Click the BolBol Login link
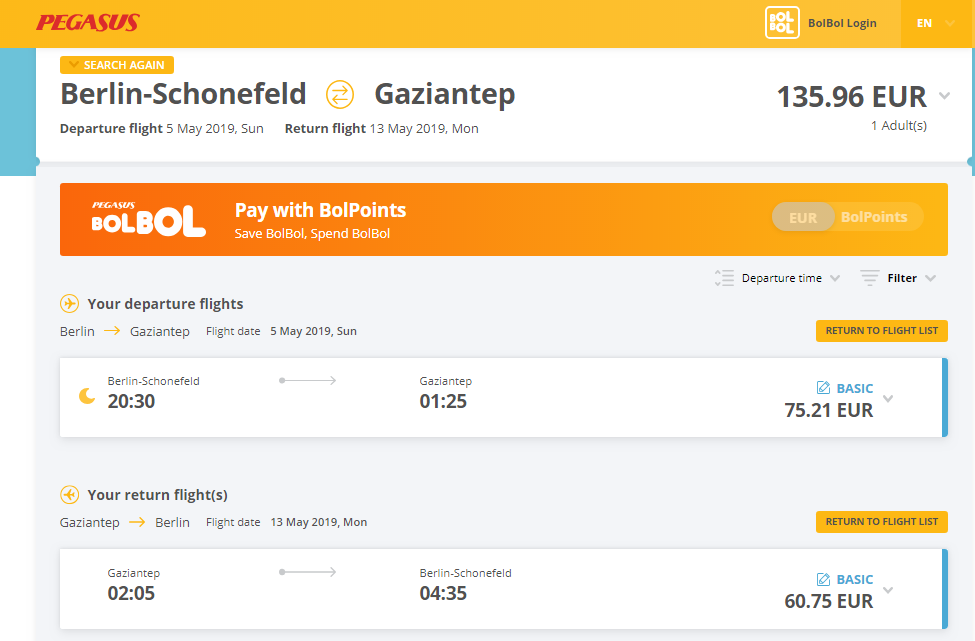Screen dimensions: 975x641 tap(842, 23)
